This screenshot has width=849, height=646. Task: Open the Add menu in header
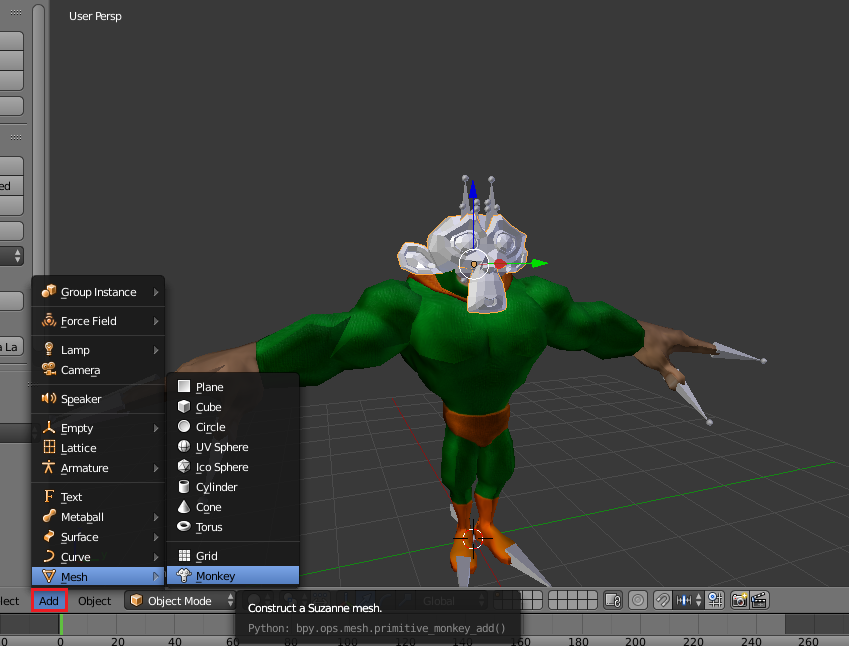49,601
